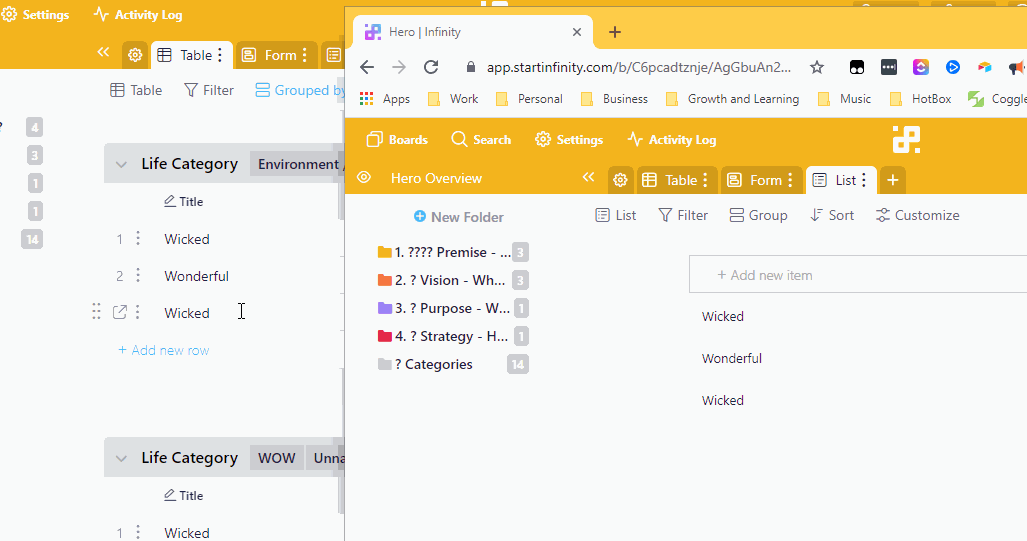1027x541 pixels.
Task: Open the Form tab options menu dots
Action: (790, 180)
